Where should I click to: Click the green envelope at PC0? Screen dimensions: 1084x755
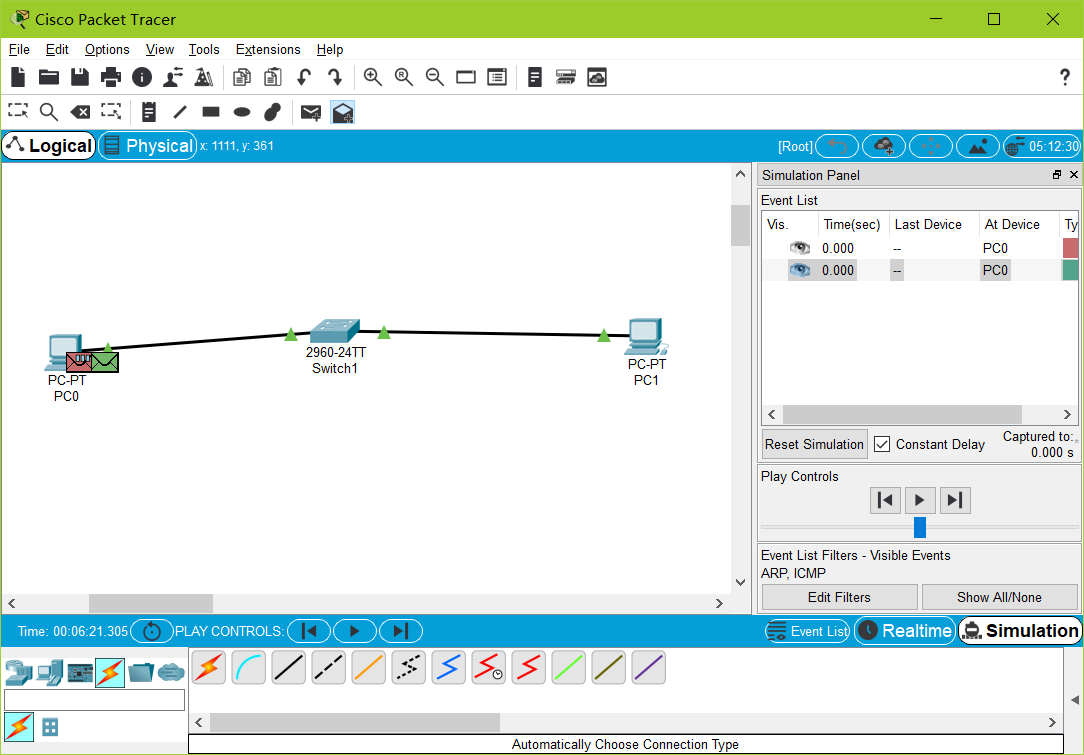(105, 362)
